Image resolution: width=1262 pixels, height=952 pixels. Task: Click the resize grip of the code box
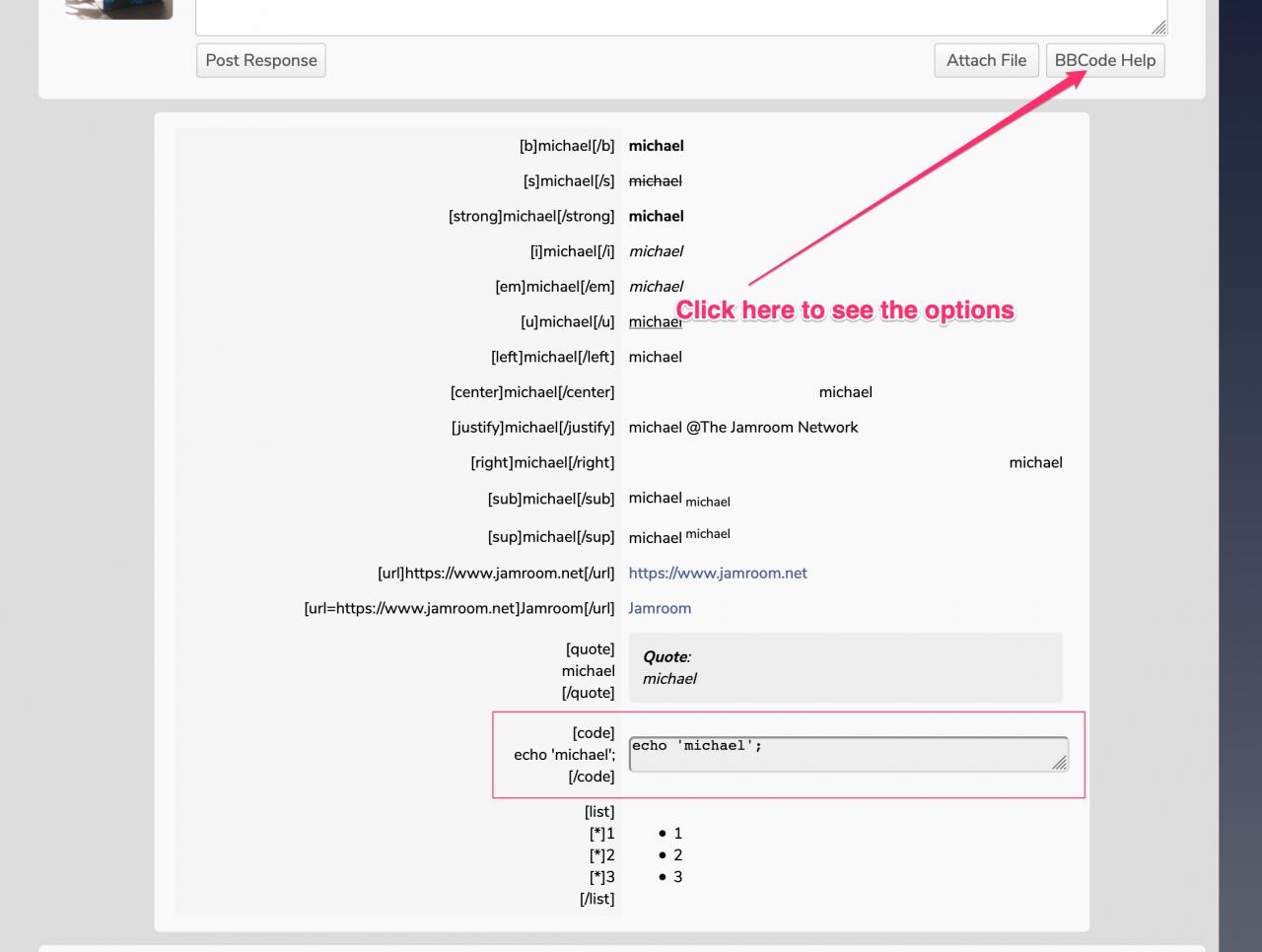[x=1060, y=763]
